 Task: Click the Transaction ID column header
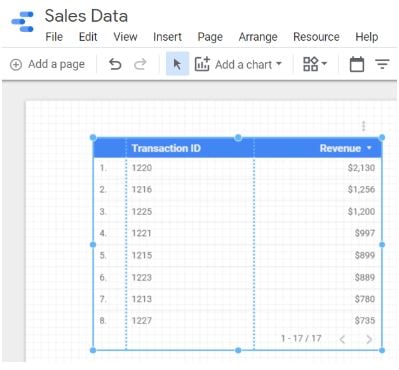point(166,148)
